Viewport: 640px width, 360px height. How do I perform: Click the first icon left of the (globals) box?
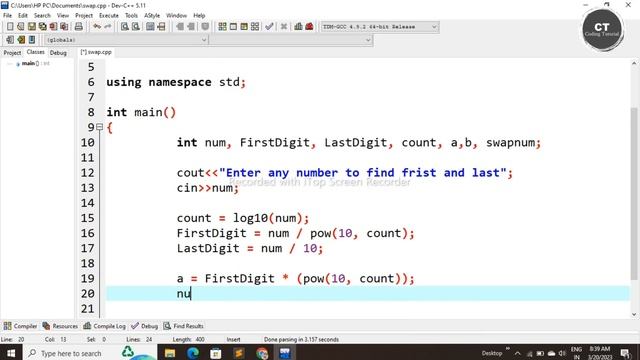click(10, 40)
